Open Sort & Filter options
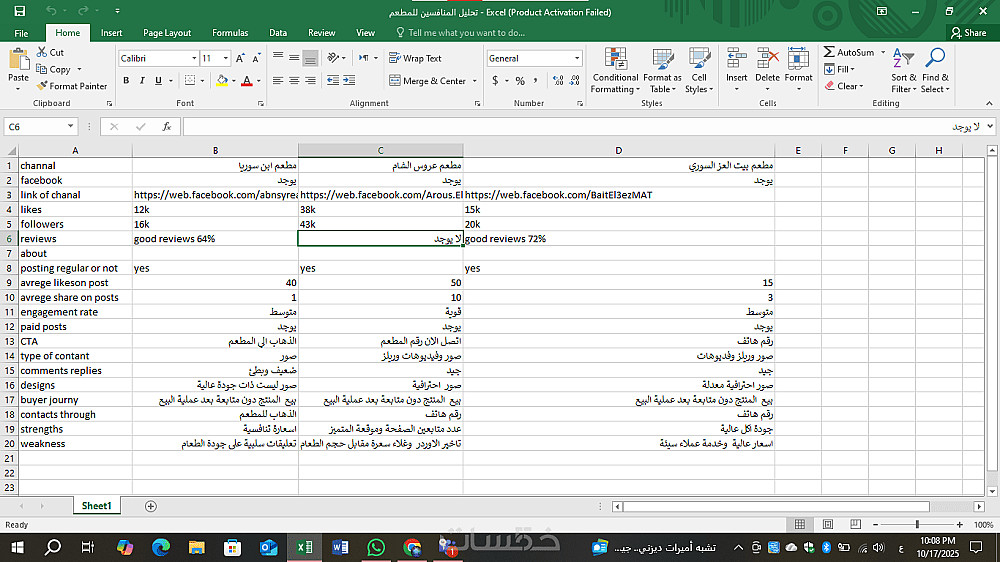 [x=904, y=71]
